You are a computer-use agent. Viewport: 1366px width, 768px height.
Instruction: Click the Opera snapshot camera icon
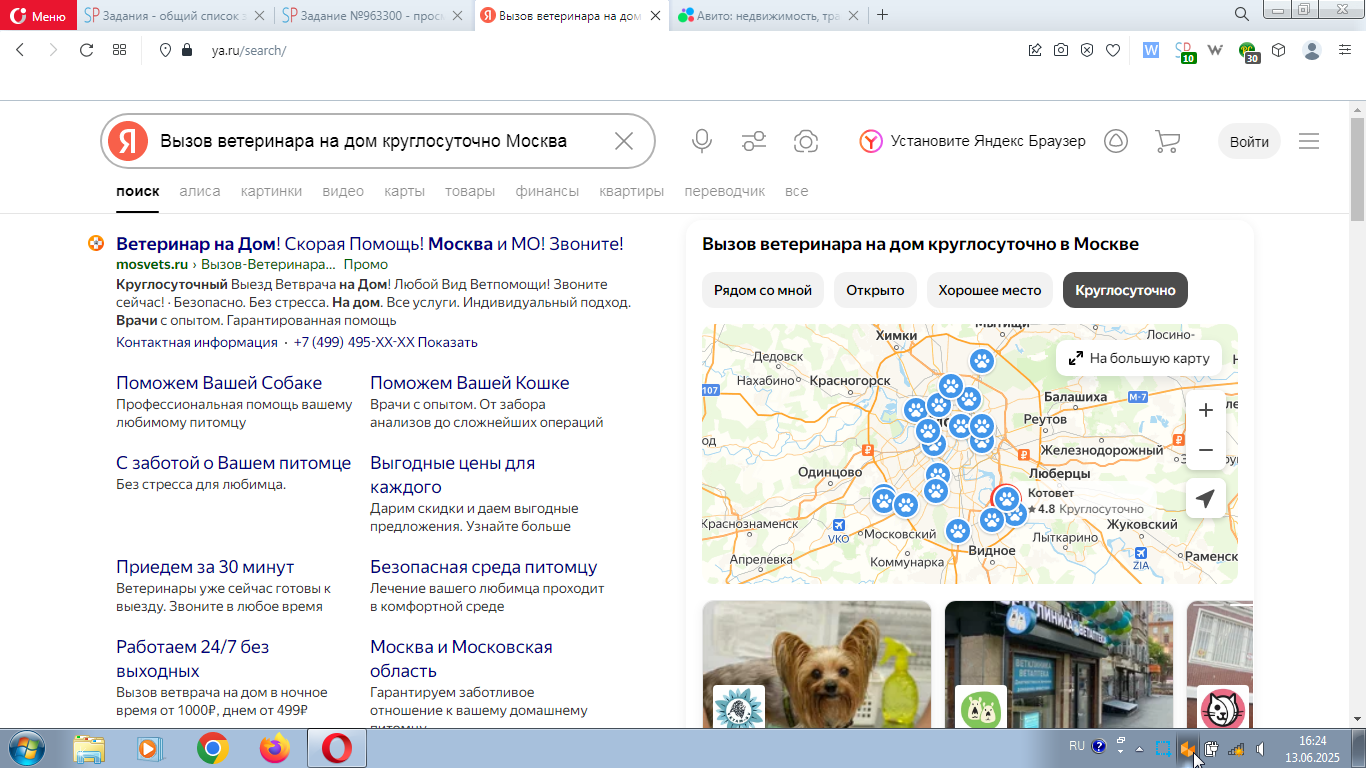click(x=1061, y=50)
